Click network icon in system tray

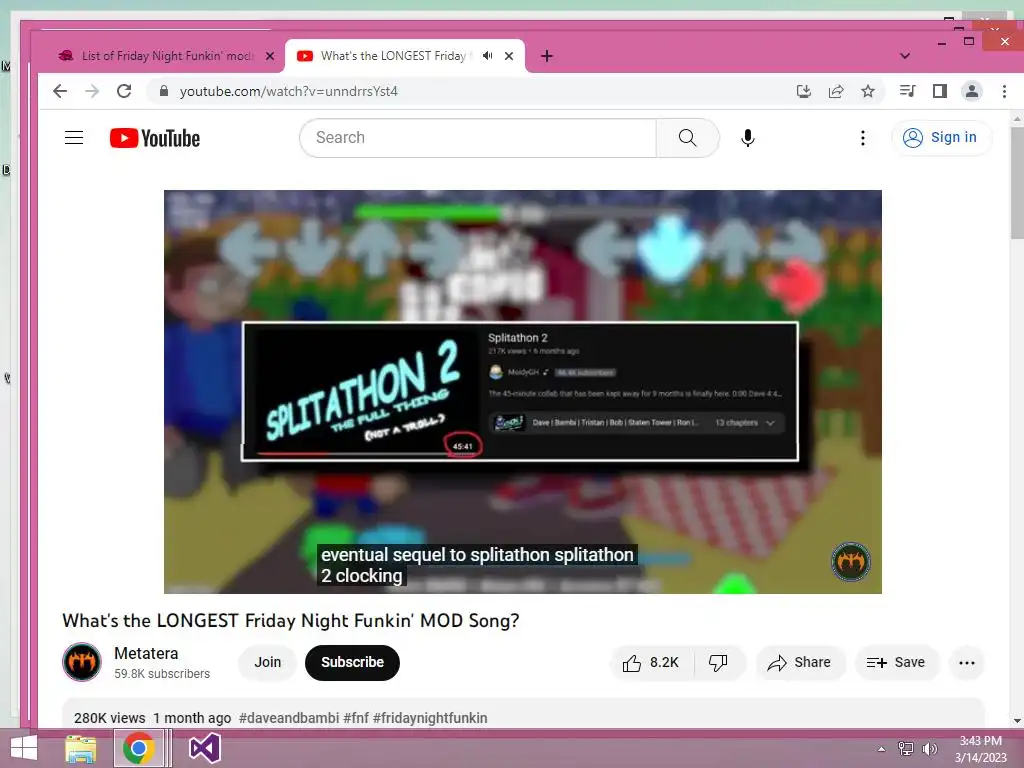[906, 749]
